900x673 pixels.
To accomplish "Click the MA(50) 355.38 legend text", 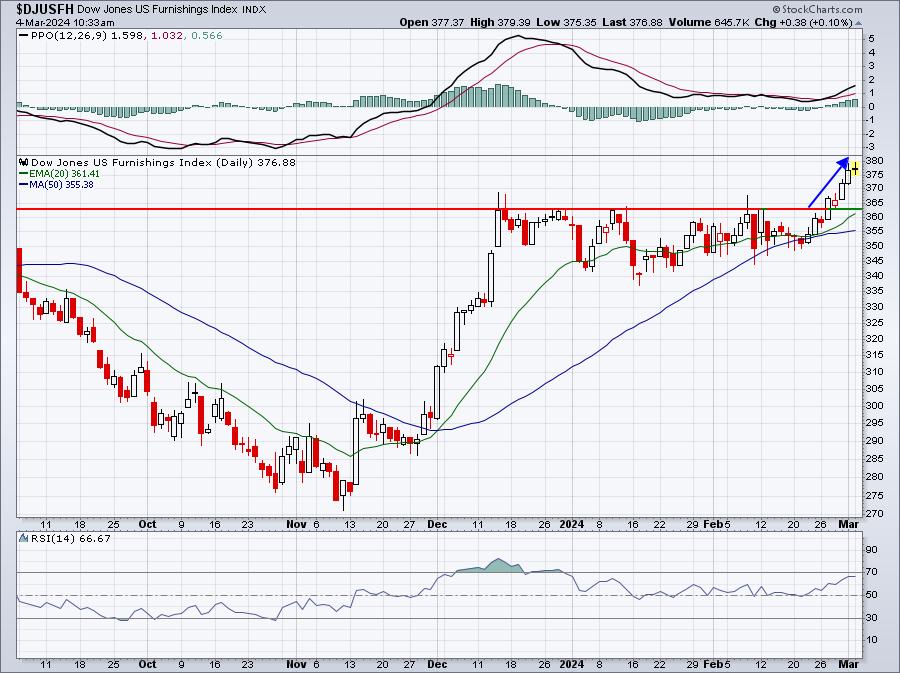I will (61, 185).
